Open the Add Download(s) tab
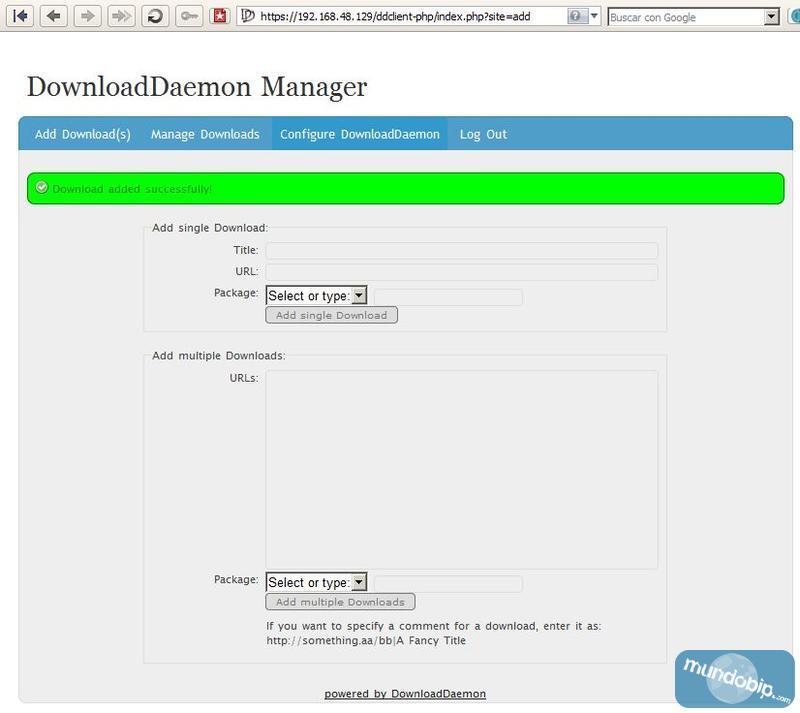The width and height of the screenshot is (800, 713). 83,134
